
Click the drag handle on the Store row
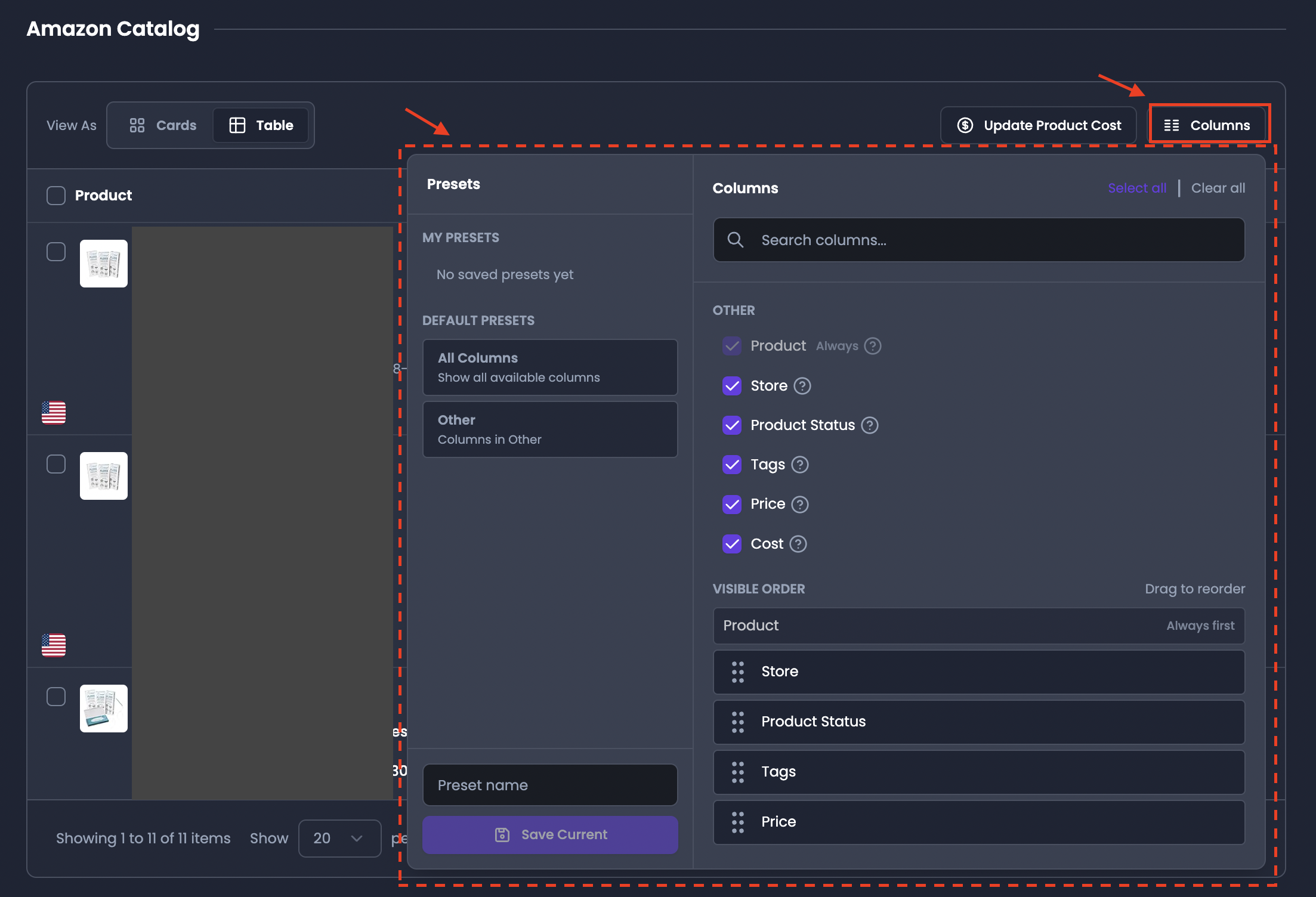pos(738,672)
